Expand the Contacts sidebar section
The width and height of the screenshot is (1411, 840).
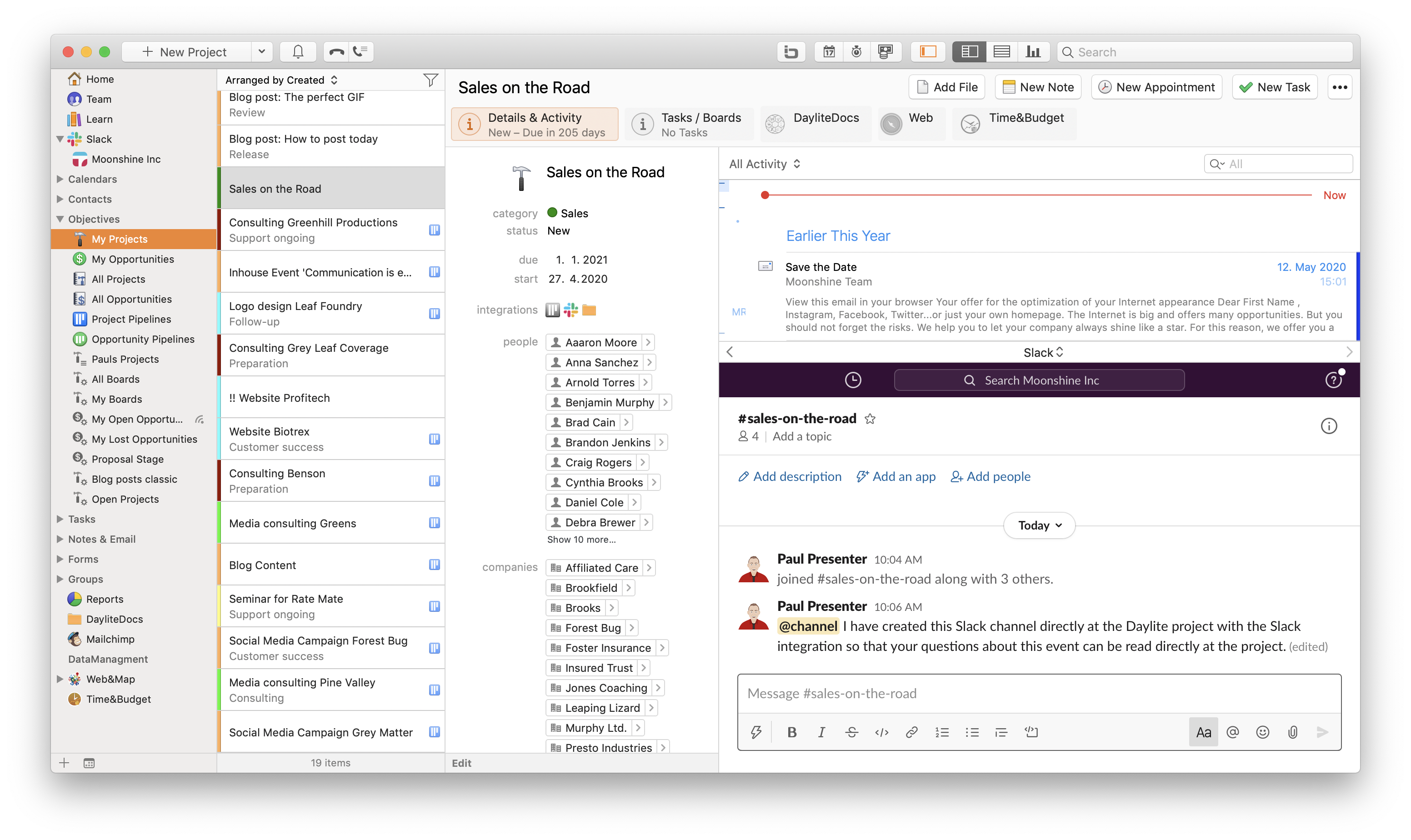coord(60,199)
